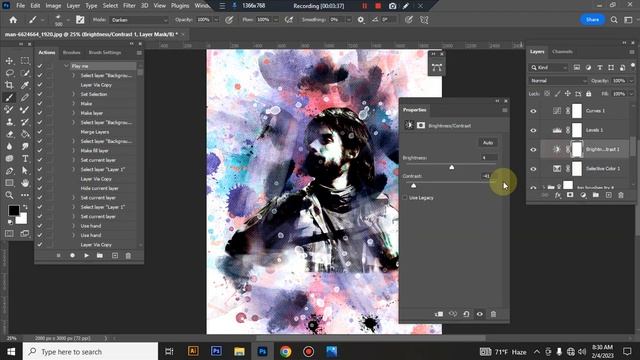Screen dimensions: 640x360
Task: Click the Brightness slider handle
Action: point(451,167)
